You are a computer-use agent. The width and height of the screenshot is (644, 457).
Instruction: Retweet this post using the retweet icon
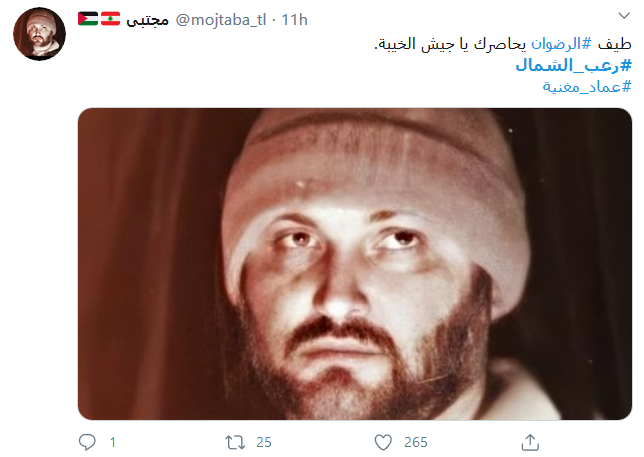pos(235,443)
